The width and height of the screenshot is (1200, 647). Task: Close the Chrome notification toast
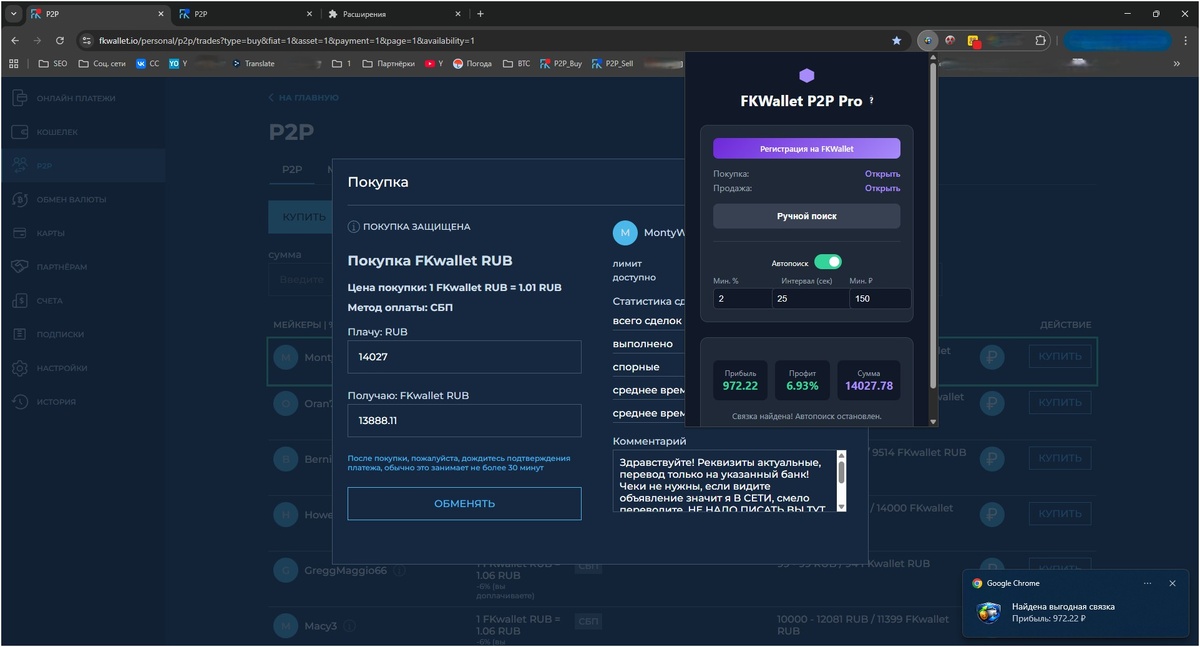[x=1172, y=583]
